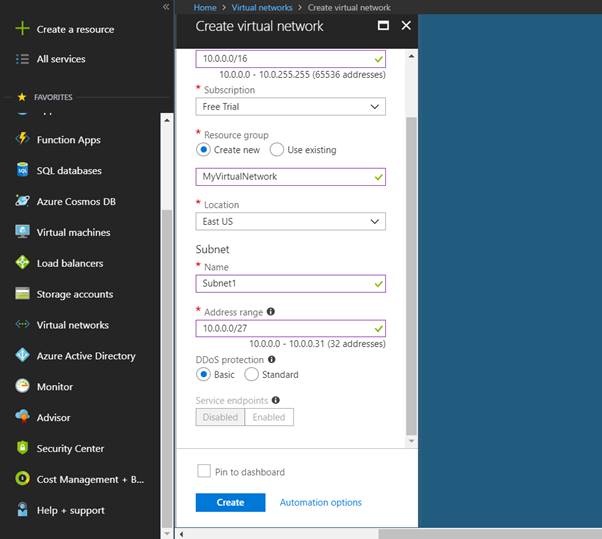Viewport: 602px width, 539px height.
Task: Select Standard DDoS protection radio
Action: [251, 374]
